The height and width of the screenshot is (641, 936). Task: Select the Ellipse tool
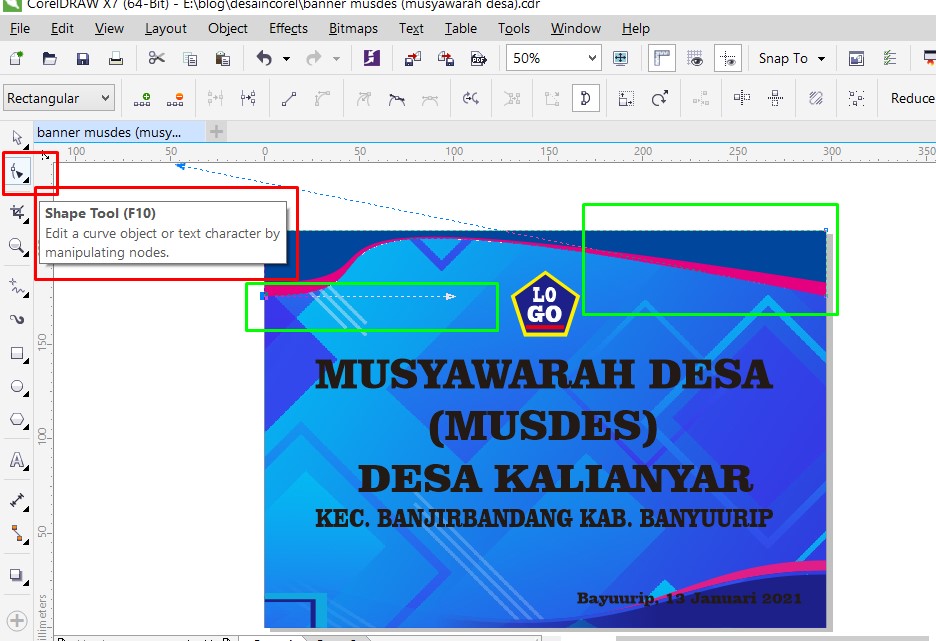[15, 386]
